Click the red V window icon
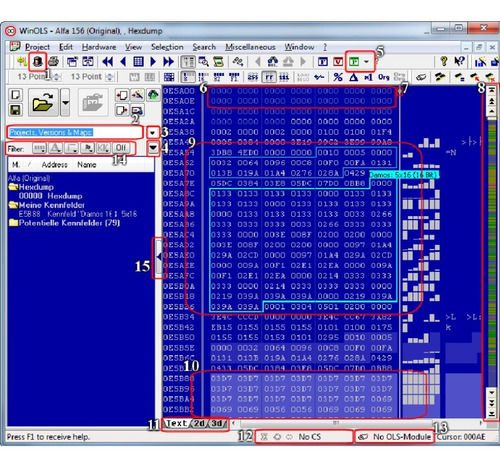500x468 pixels. point(338,61)
